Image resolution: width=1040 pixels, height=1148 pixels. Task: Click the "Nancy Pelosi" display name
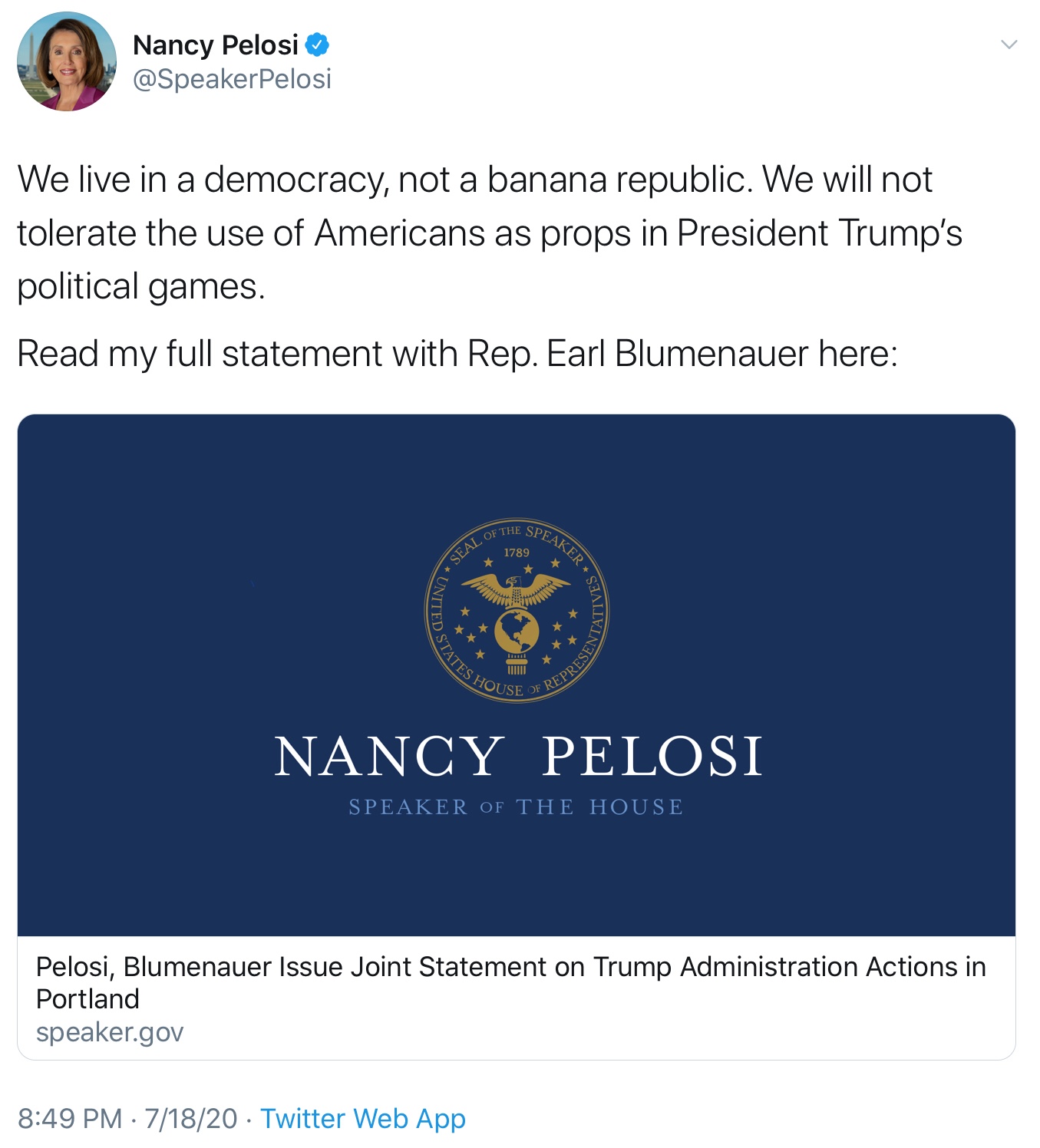215,45
